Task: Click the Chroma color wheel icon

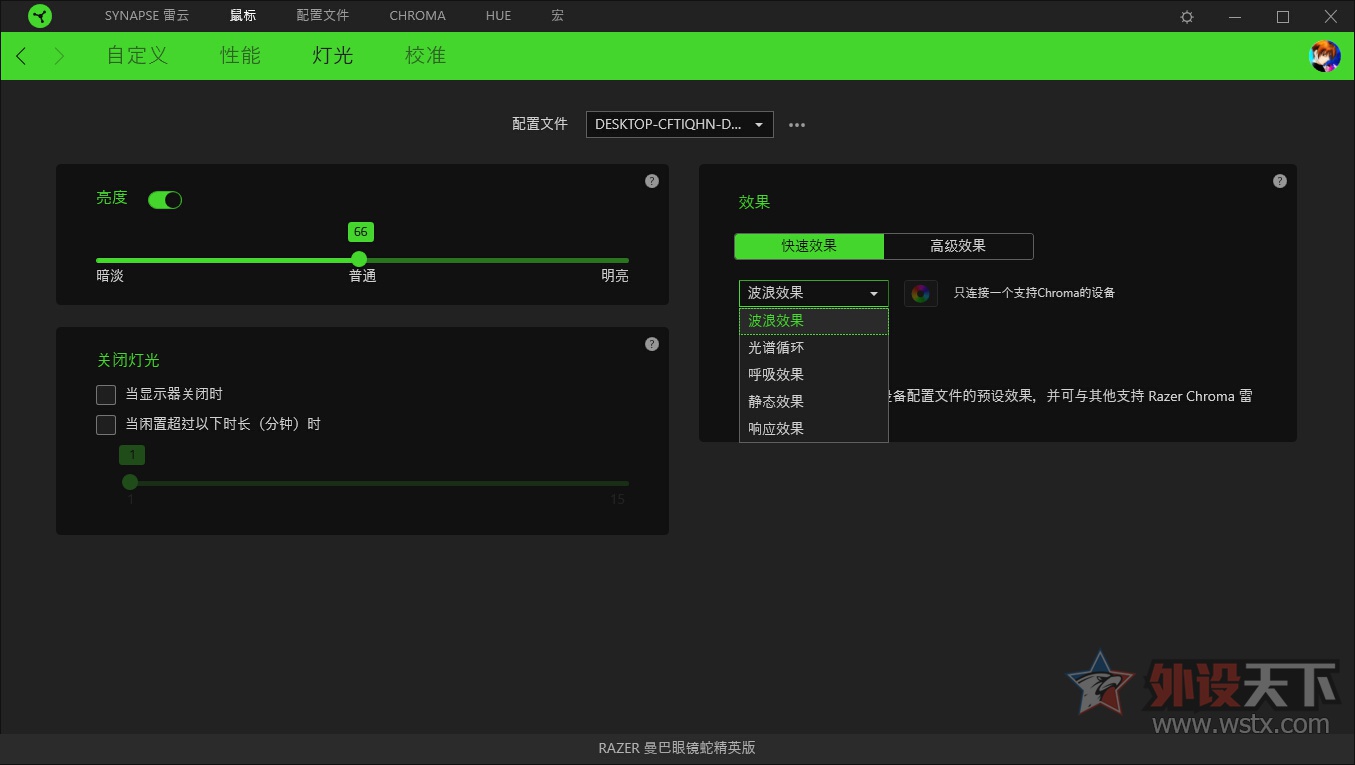Action: 920,293
